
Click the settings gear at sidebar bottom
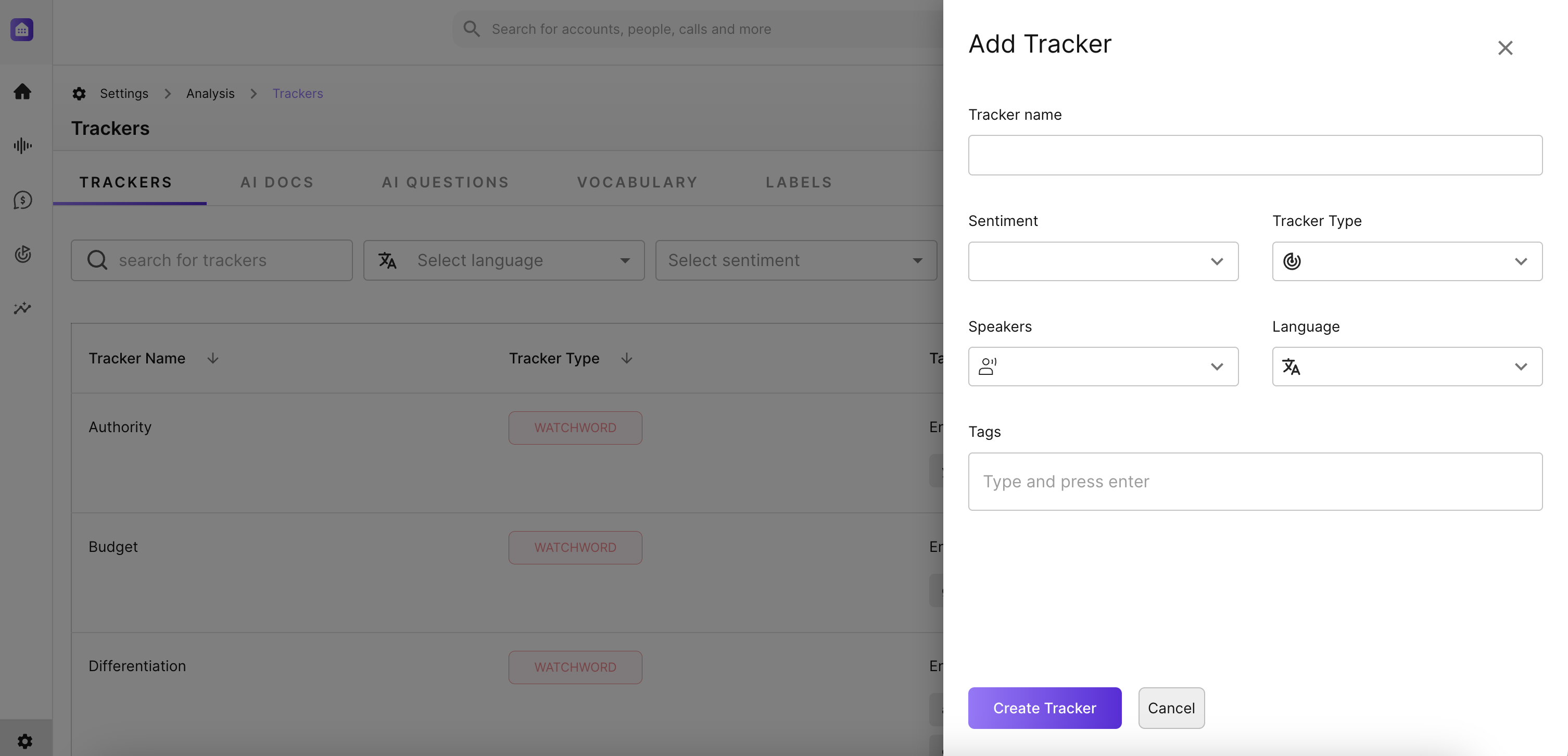coord(25,741)
